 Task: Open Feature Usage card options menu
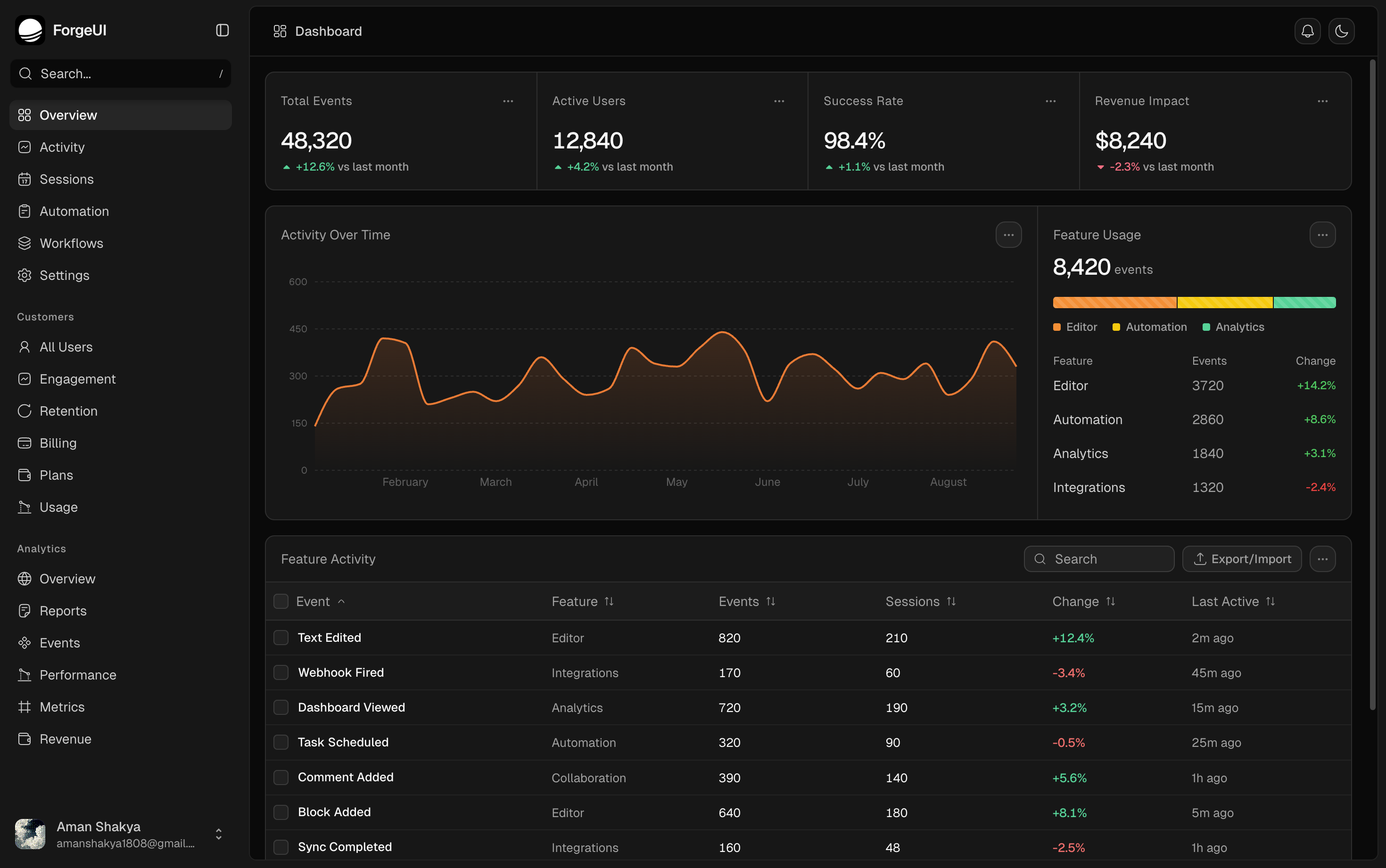[1322, 235]
